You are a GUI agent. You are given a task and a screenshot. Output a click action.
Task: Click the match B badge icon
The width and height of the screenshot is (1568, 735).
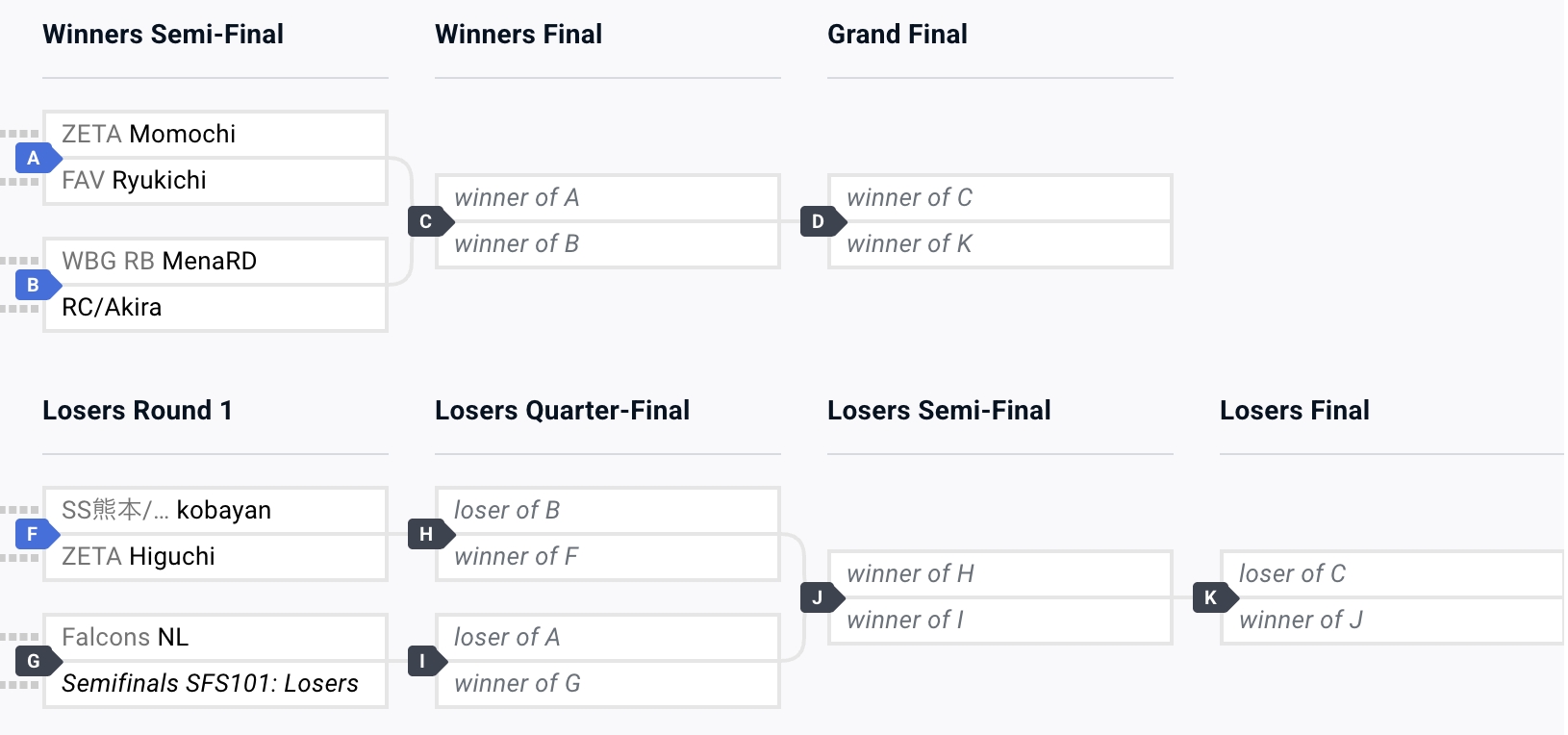[36, 285]
